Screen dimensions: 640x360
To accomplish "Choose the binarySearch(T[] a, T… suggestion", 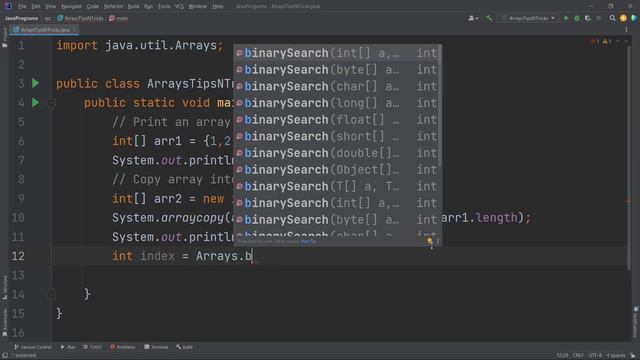I will 337,187.
